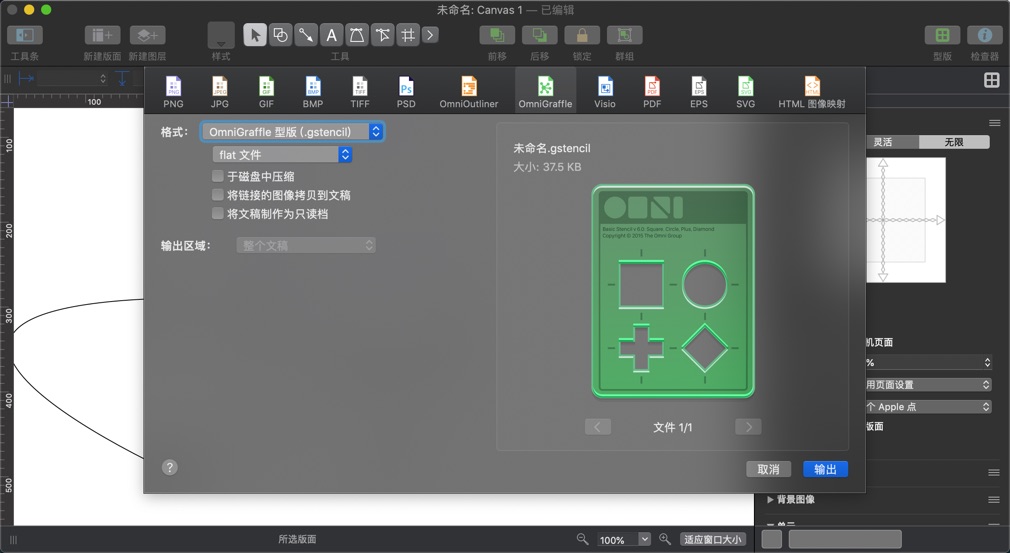Click the 取消 cancel button
This screenshot has width=1010, height=553.
[x=768, y=469]
